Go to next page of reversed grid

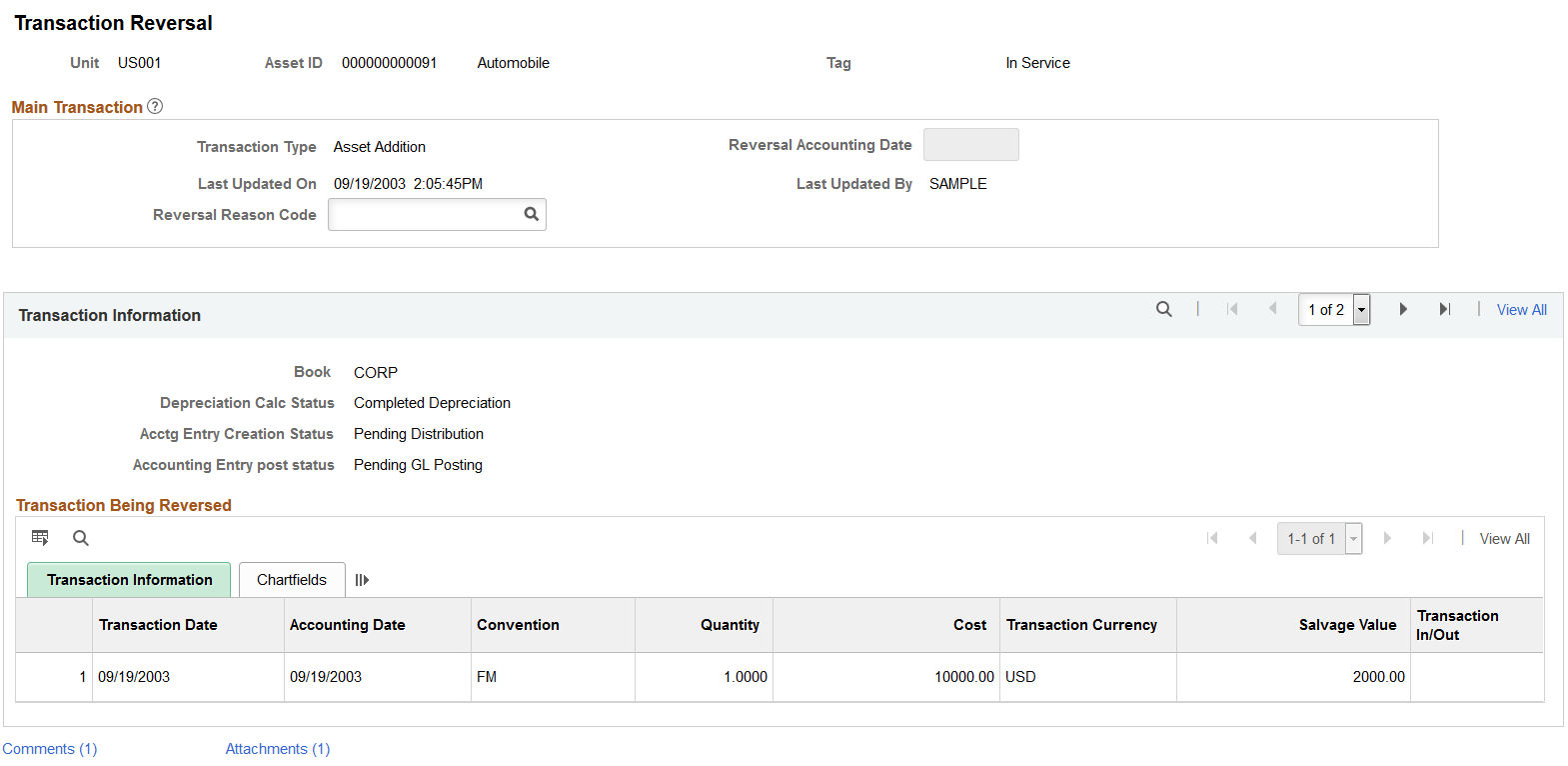(x=1387, y=538)
